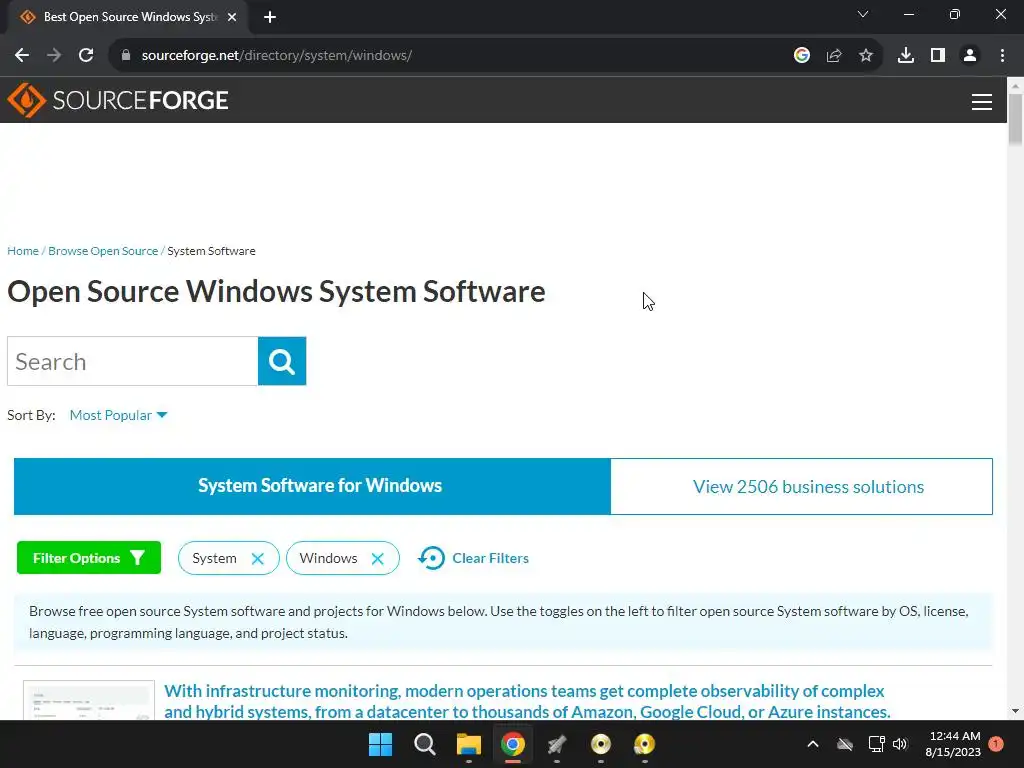Click the rocket-like taskbar app icon
This screenshot has height=768, width=1024.
click(x=556, y=744)
